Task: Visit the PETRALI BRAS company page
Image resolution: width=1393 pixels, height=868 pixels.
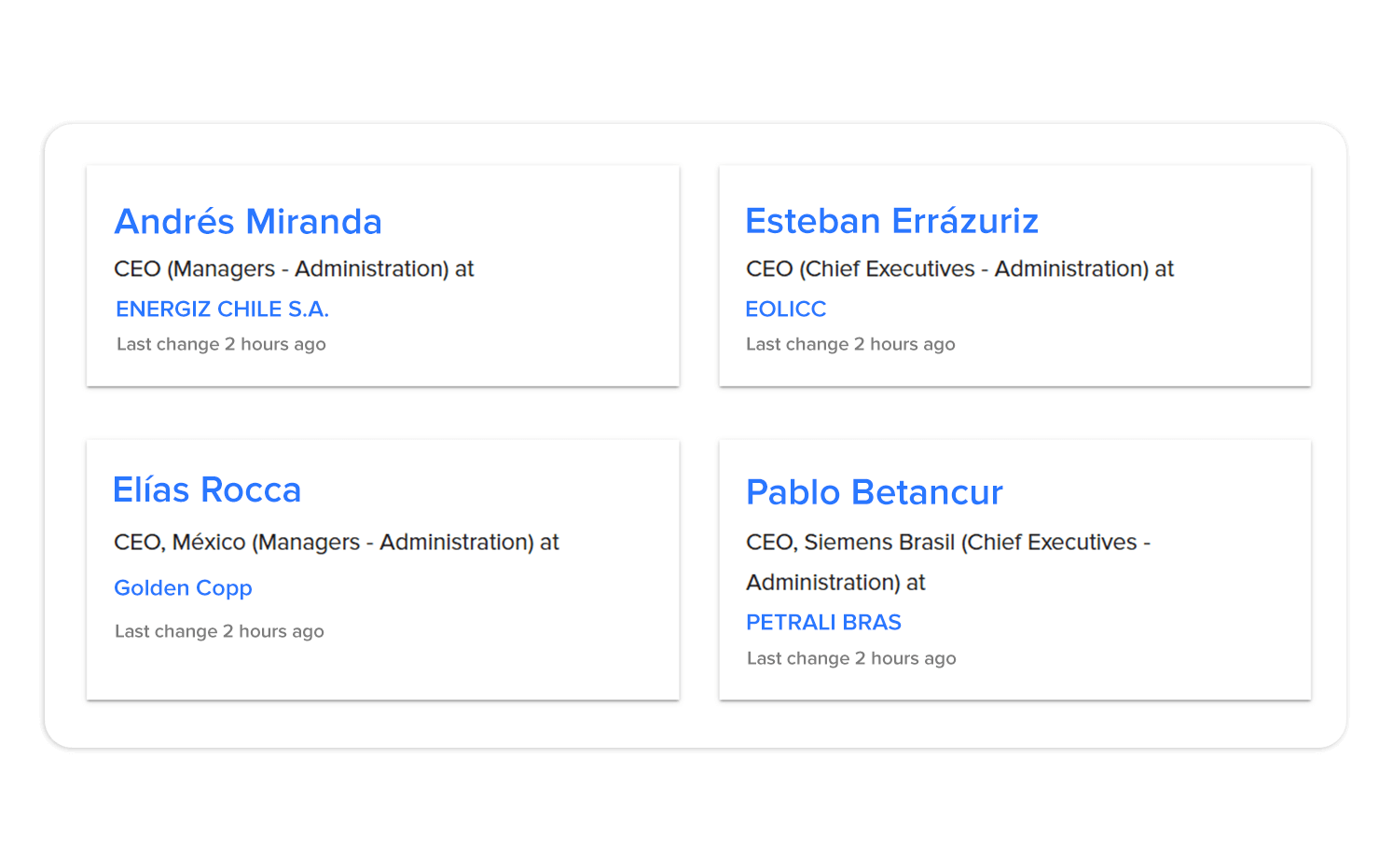Action: coord(823,622)
